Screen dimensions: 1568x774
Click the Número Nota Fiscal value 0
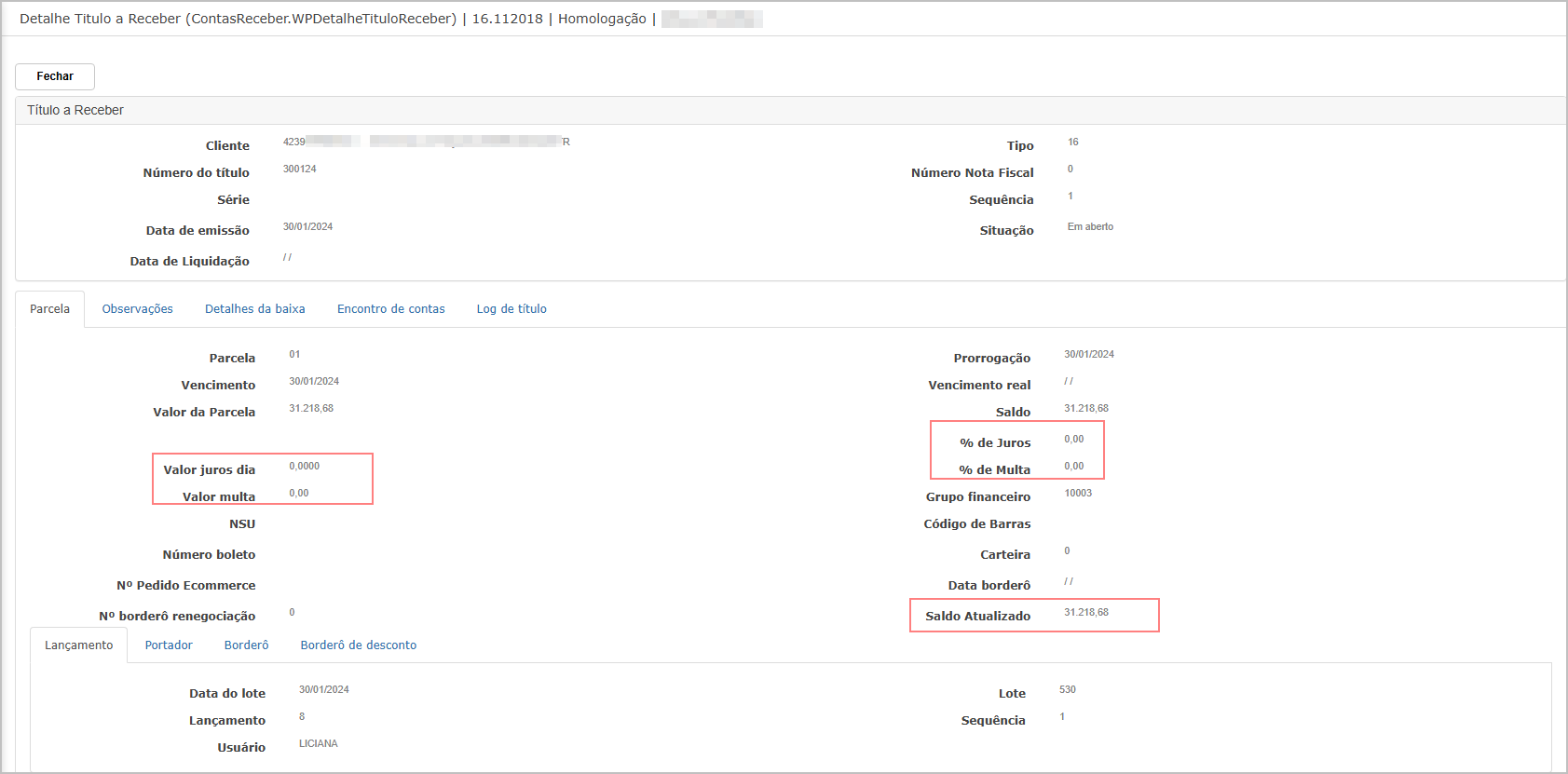(x=1070, y=170)
